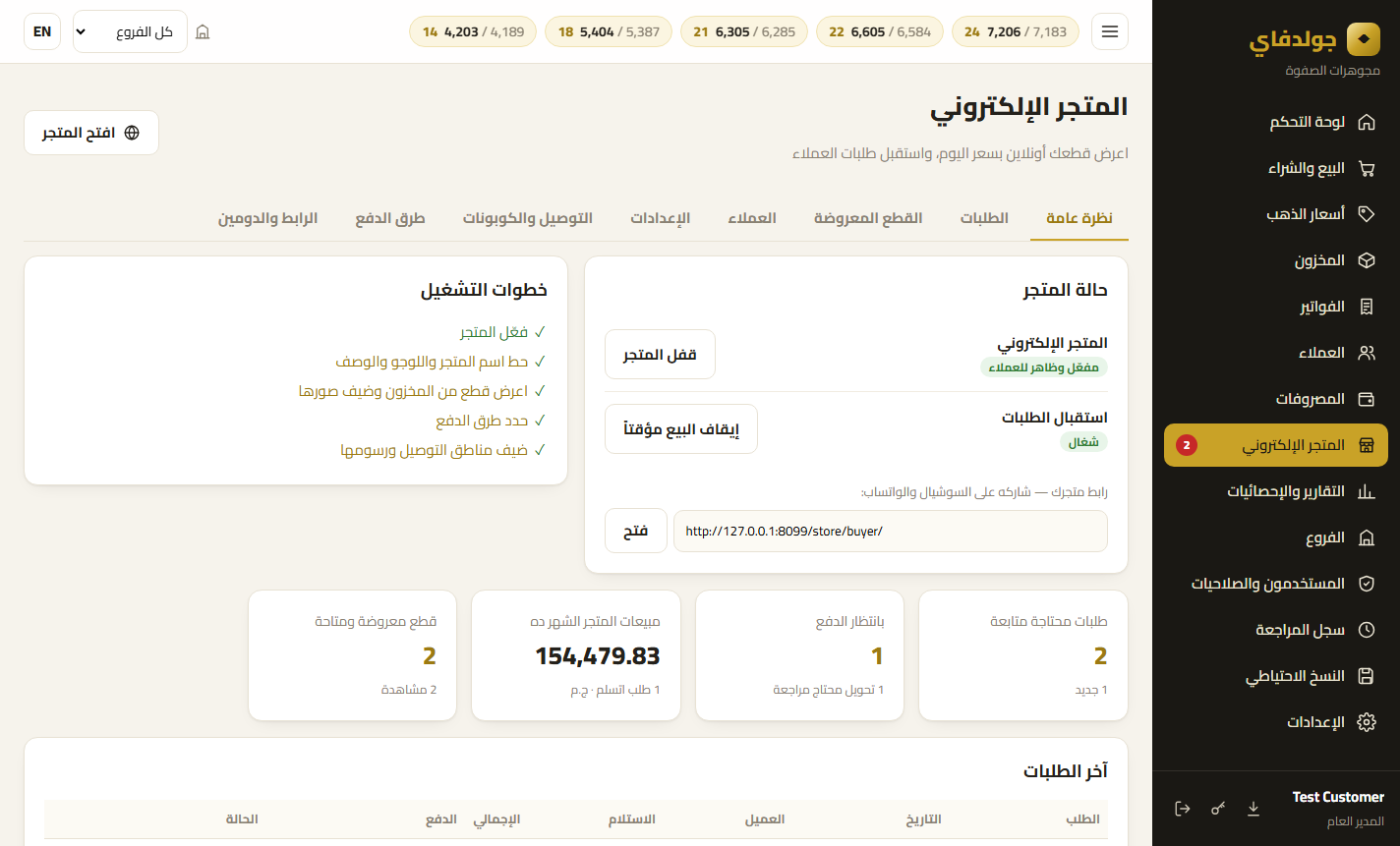Click the wallet icon for المصروفات
The height and width of the screenshot is (846, 1400).
point(1366,399)
